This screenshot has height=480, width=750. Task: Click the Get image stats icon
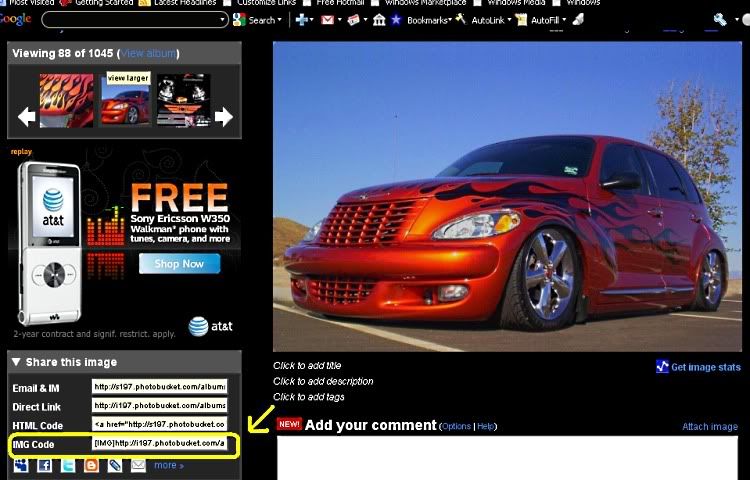coord(662,367)
